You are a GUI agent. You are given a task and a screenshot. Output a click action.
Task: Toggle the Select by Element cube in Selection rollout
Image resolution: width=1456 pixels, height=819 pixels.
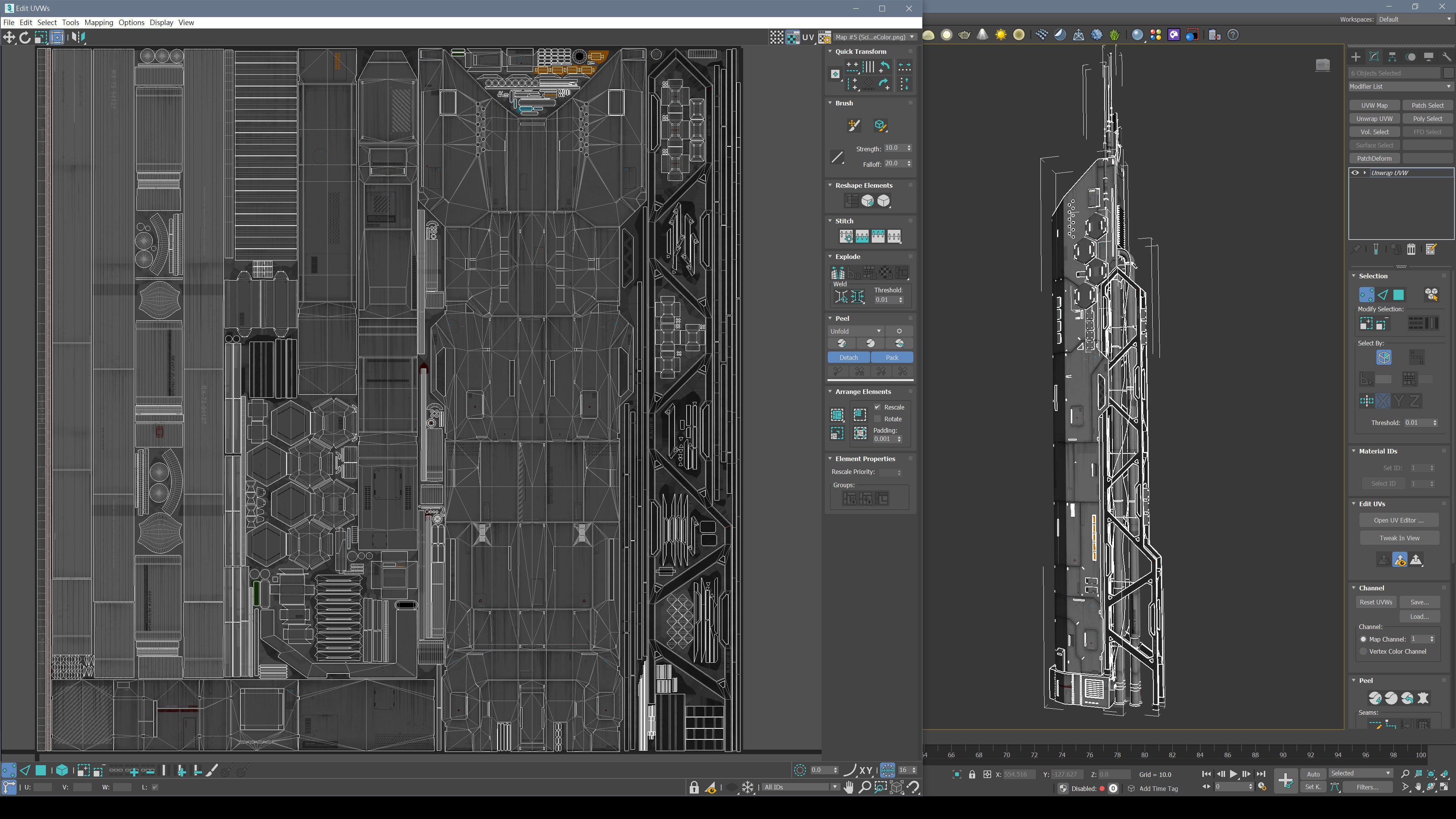pyautogui.click(x=1384, y=357)
